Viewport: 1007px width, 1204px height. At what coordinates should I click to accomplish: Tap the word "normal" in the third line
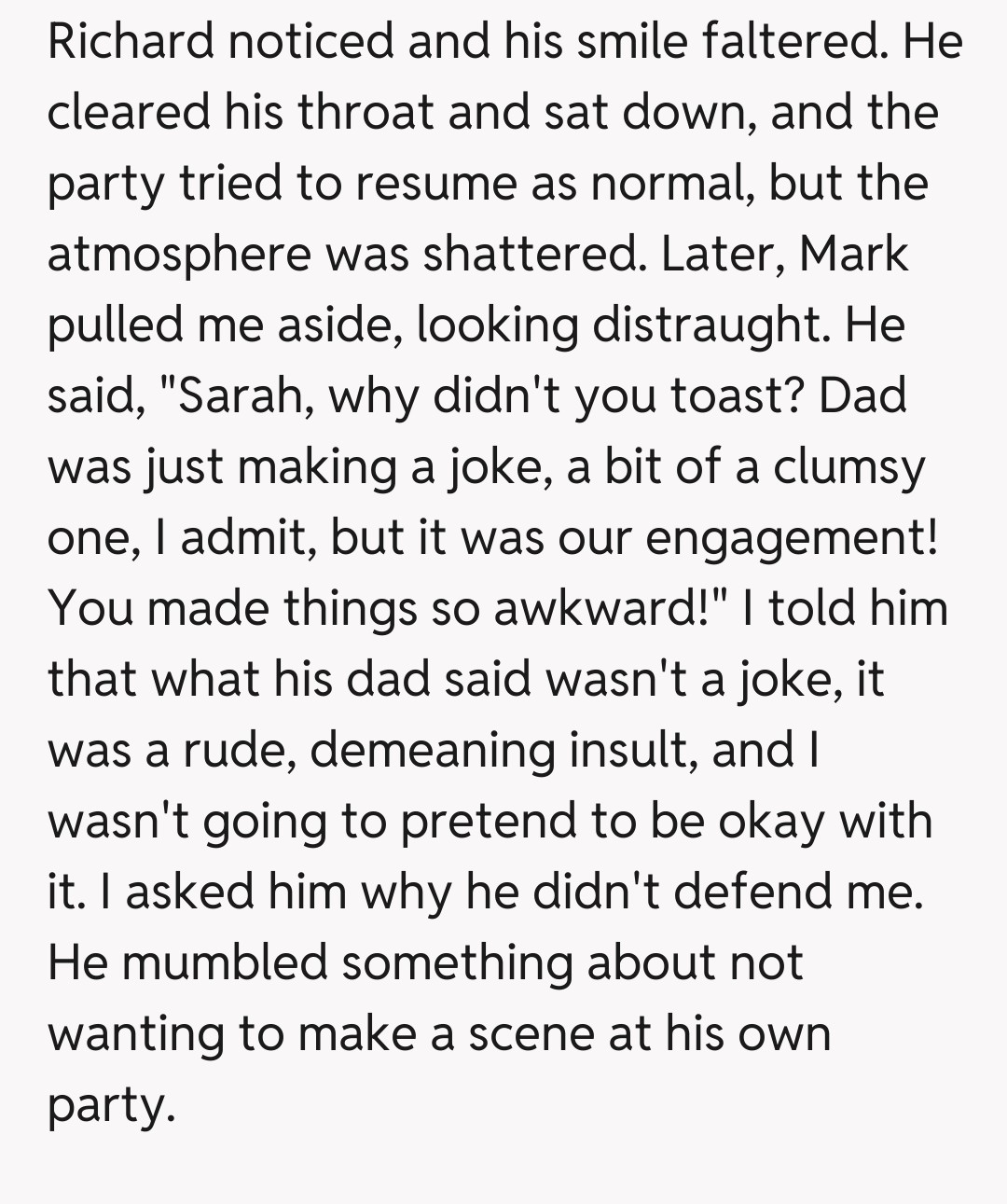[x=671, y=184]
